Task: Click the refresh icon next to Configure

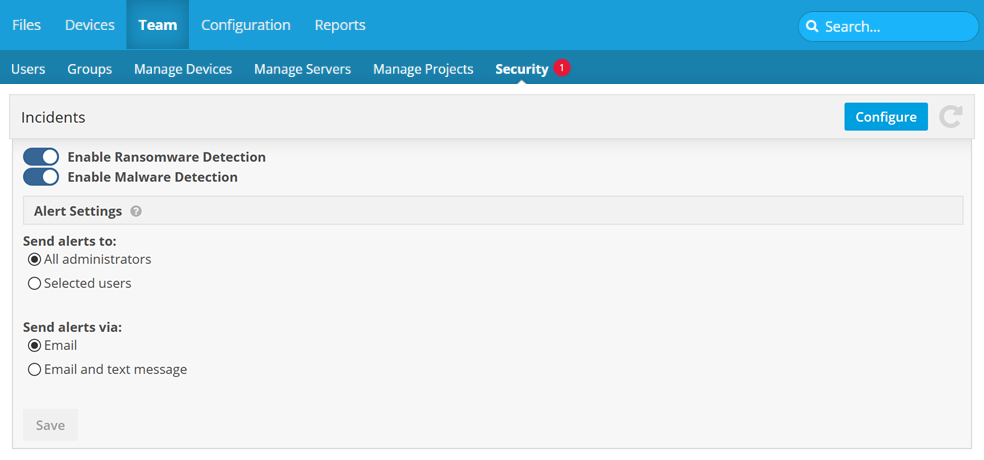Action: coord(950,117)
